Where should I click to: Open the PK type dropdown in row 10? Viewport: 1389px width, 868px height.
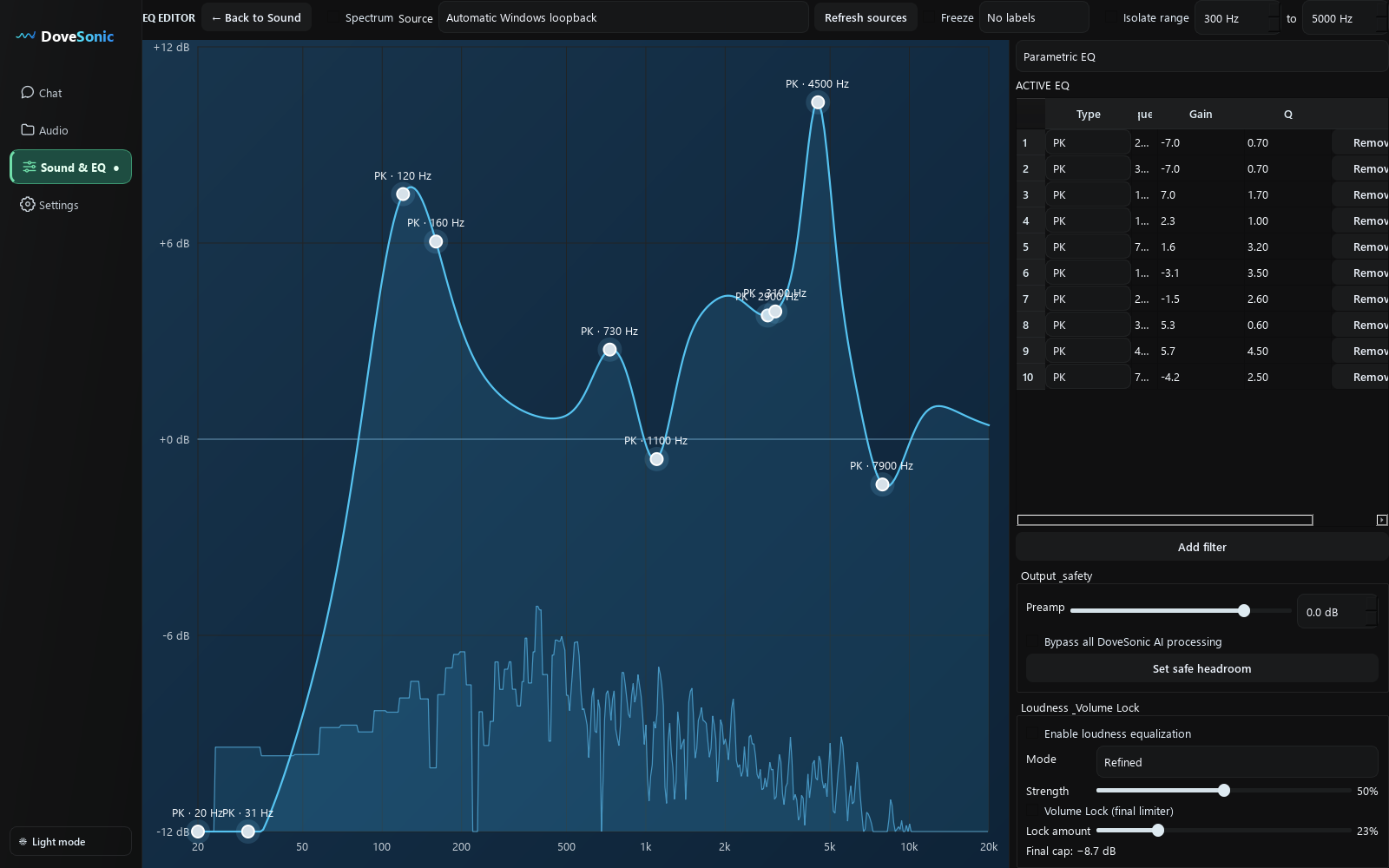(x=1087, y=378)
